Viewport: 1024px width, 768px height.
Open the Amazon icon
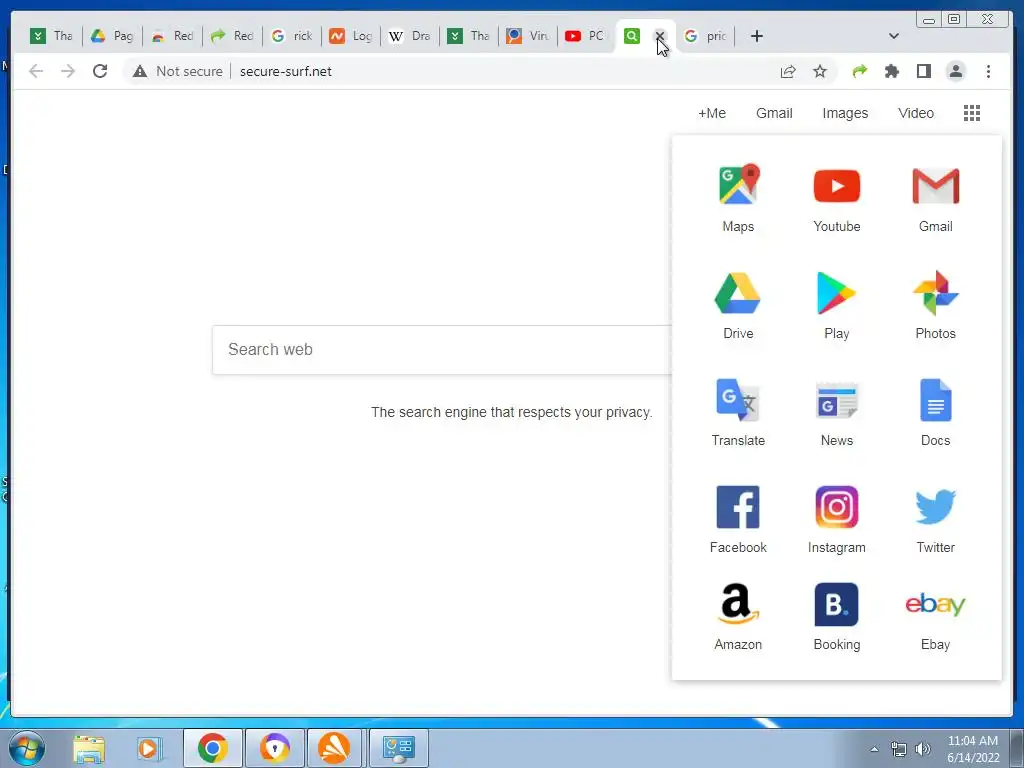pyautogui.click(x=738, y=604)
